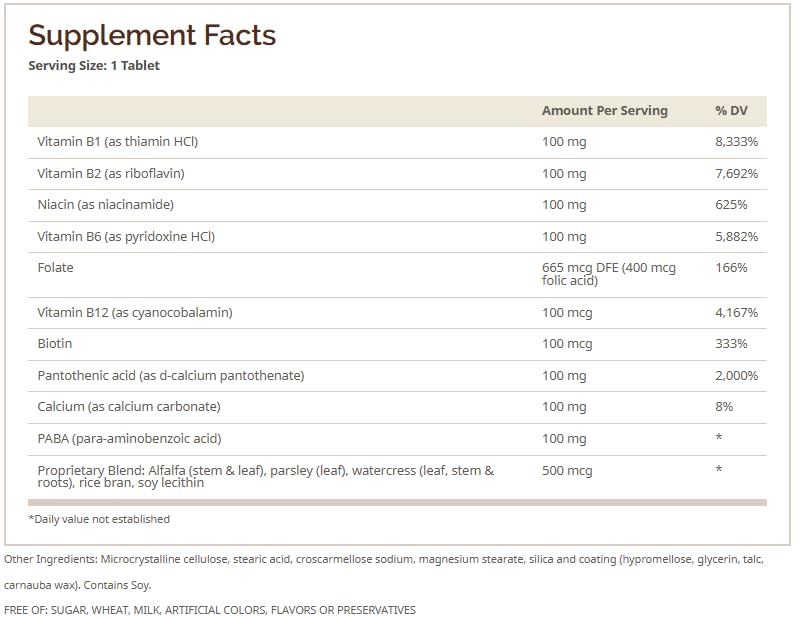799x617 pixels.
Task: Select the Calcium (as calcium carbonate) label
Action: [x=129, y=407]
